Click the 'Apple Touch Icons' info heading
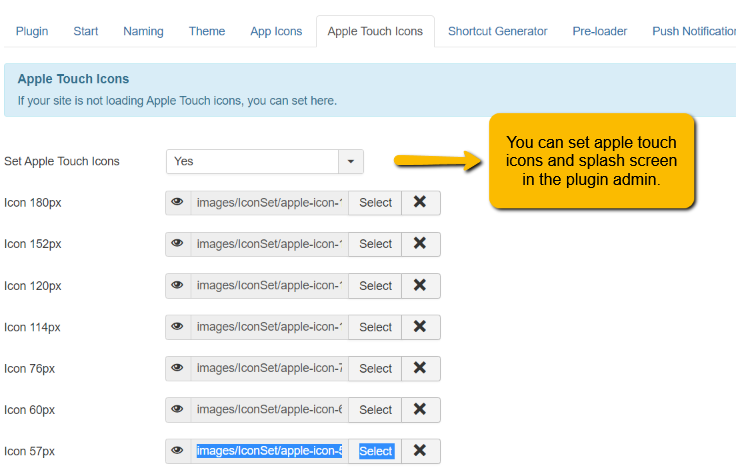The height and width of the screenshot is (474, 736). tap(73, 79)
